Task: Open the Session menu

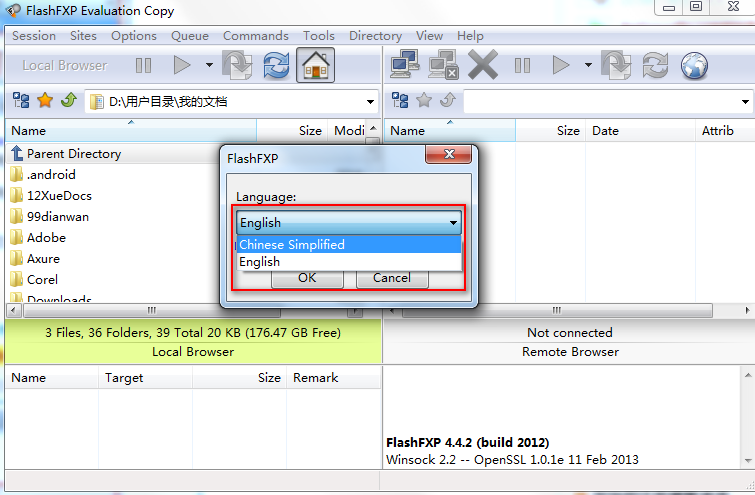Action: (x=34, y=36)
